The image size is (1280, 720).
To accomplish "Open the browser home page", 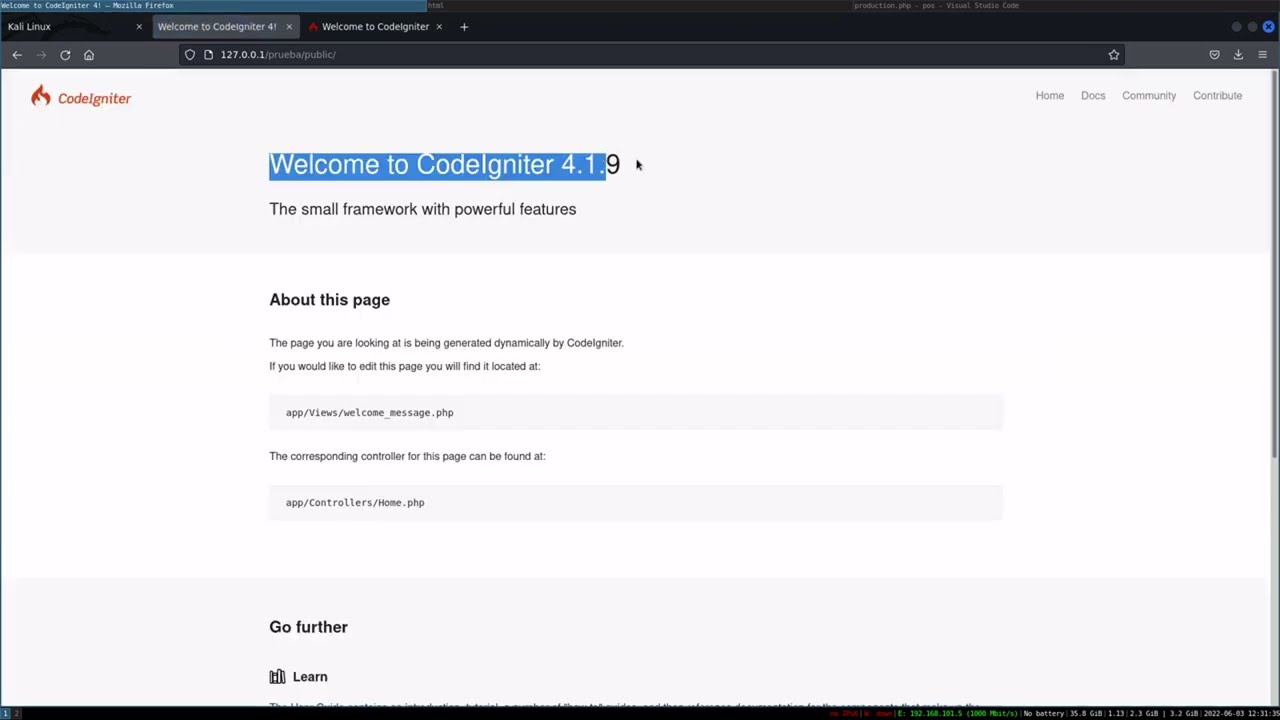I will [89, 55].
